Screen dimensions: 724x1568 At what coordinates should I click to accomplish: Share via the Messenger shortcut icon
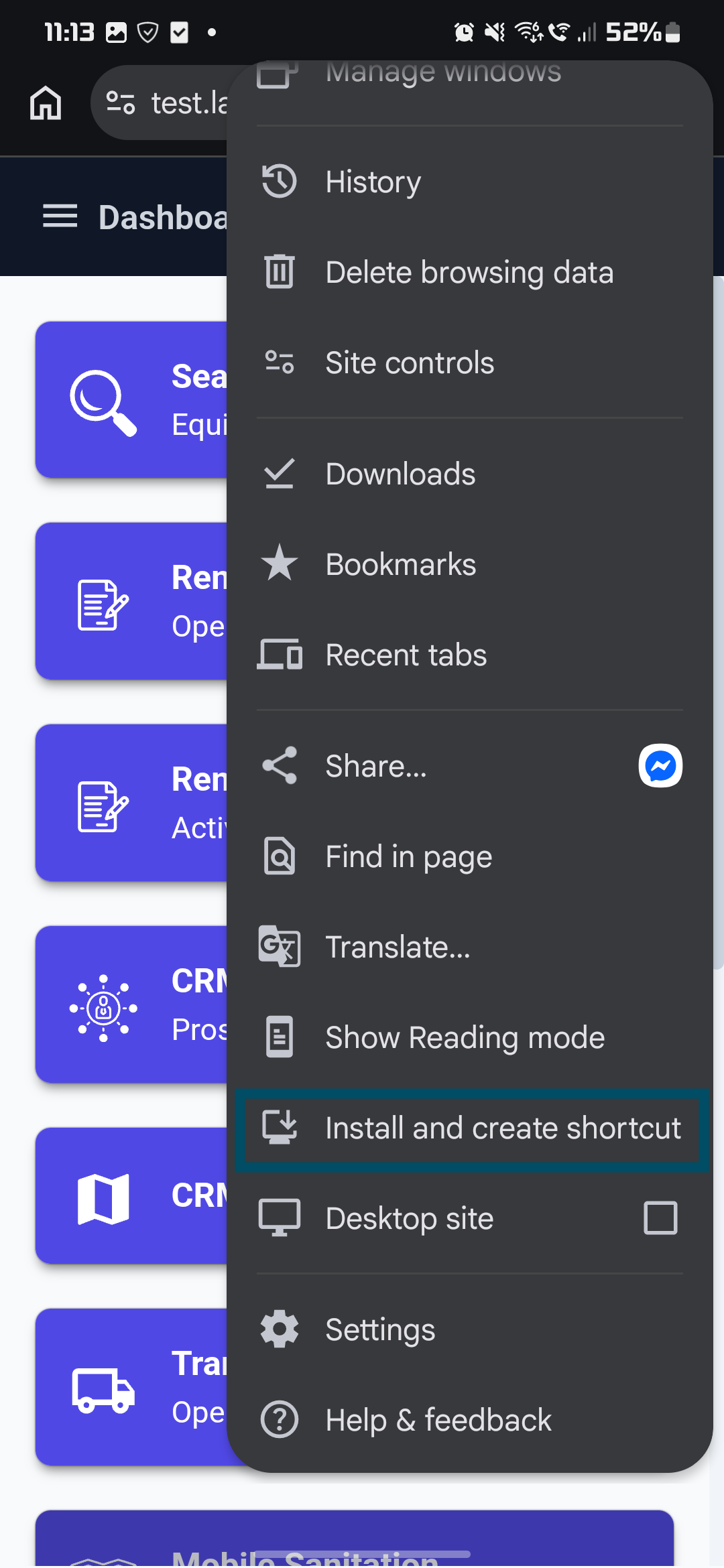point(660,765)
